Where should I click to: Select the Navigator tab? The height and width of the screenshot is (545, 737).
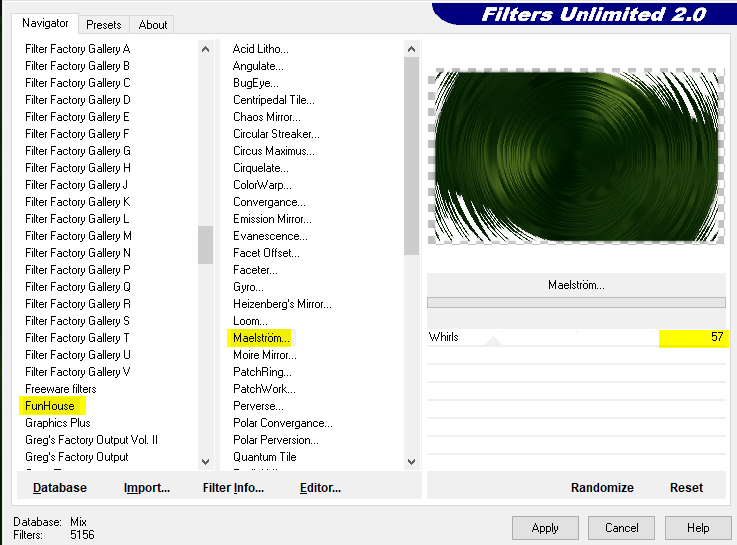[45, 23]
